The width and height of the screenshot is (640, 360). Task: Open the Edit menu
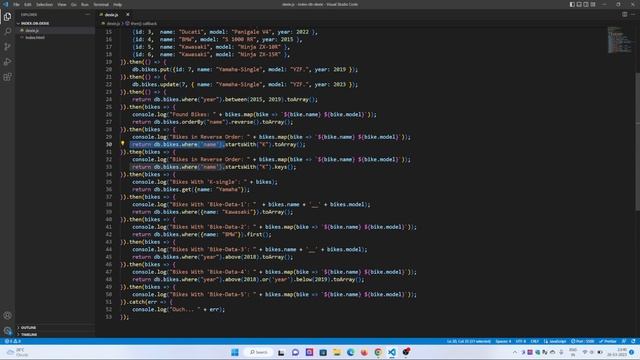click(28, 4)
